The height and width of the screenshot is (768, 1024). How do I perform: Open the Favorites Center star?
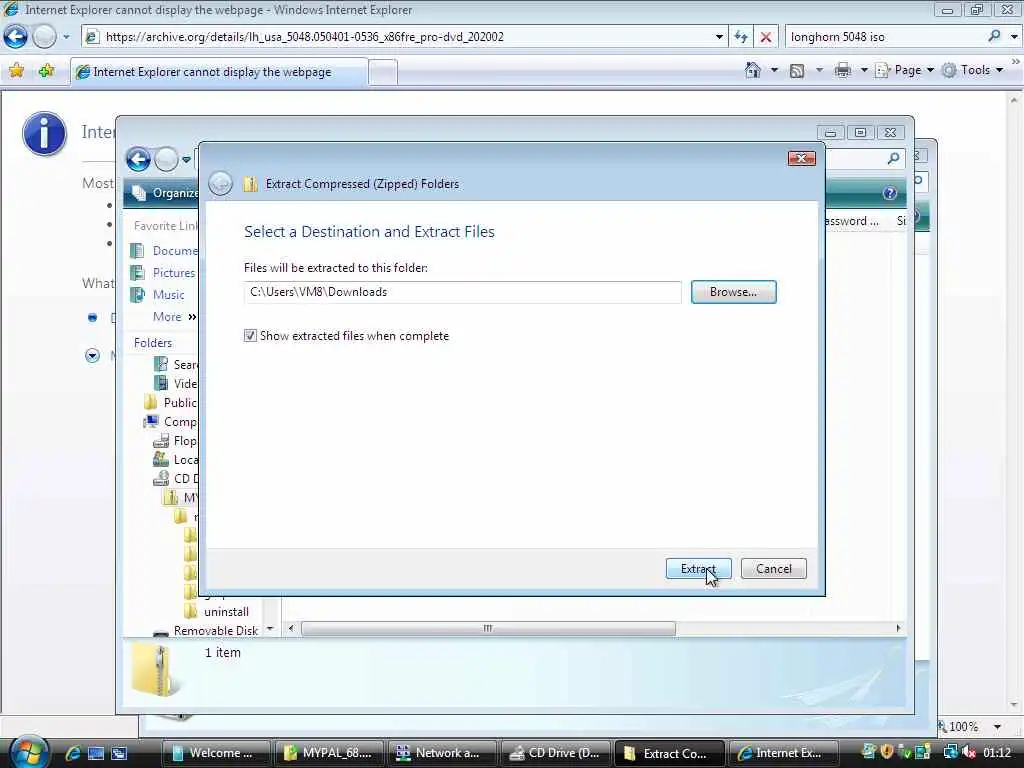coord(16,71)
